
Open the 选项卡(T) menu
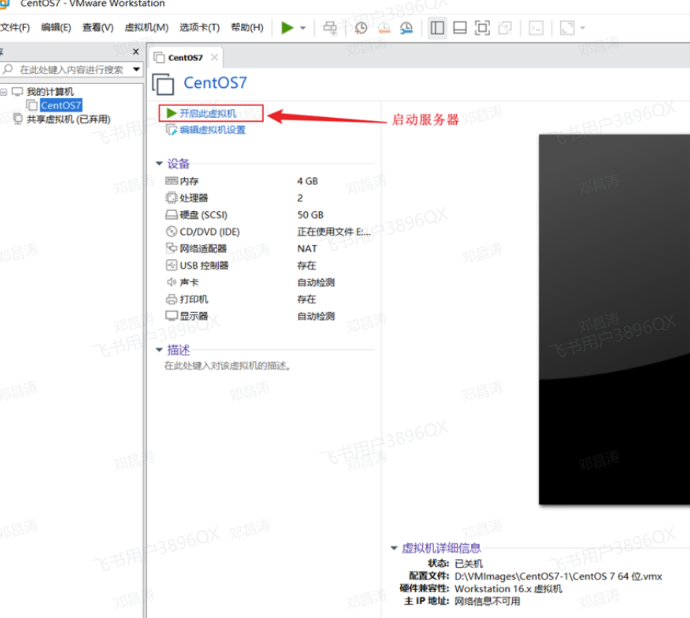click(199, 27)
